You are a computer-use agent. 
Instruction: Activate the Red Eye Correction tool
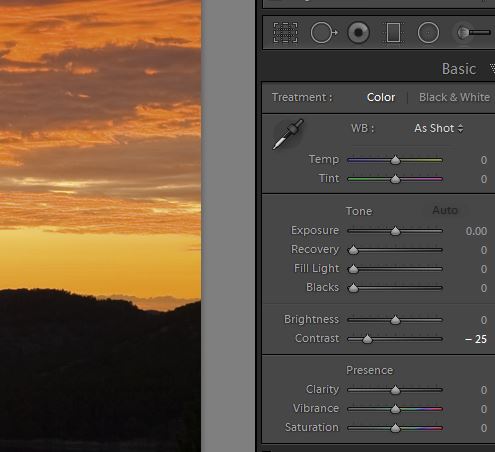(359, 33)
